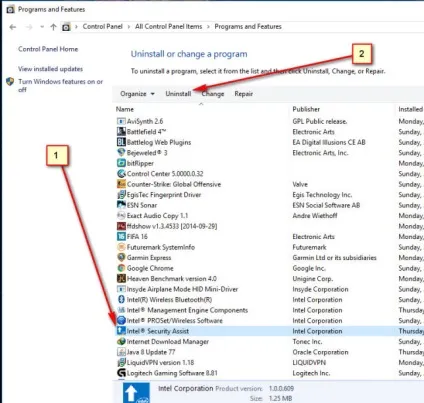Click the Logitech Inc. publisher cell
The image size is (424, 403).
click(311, 373)
